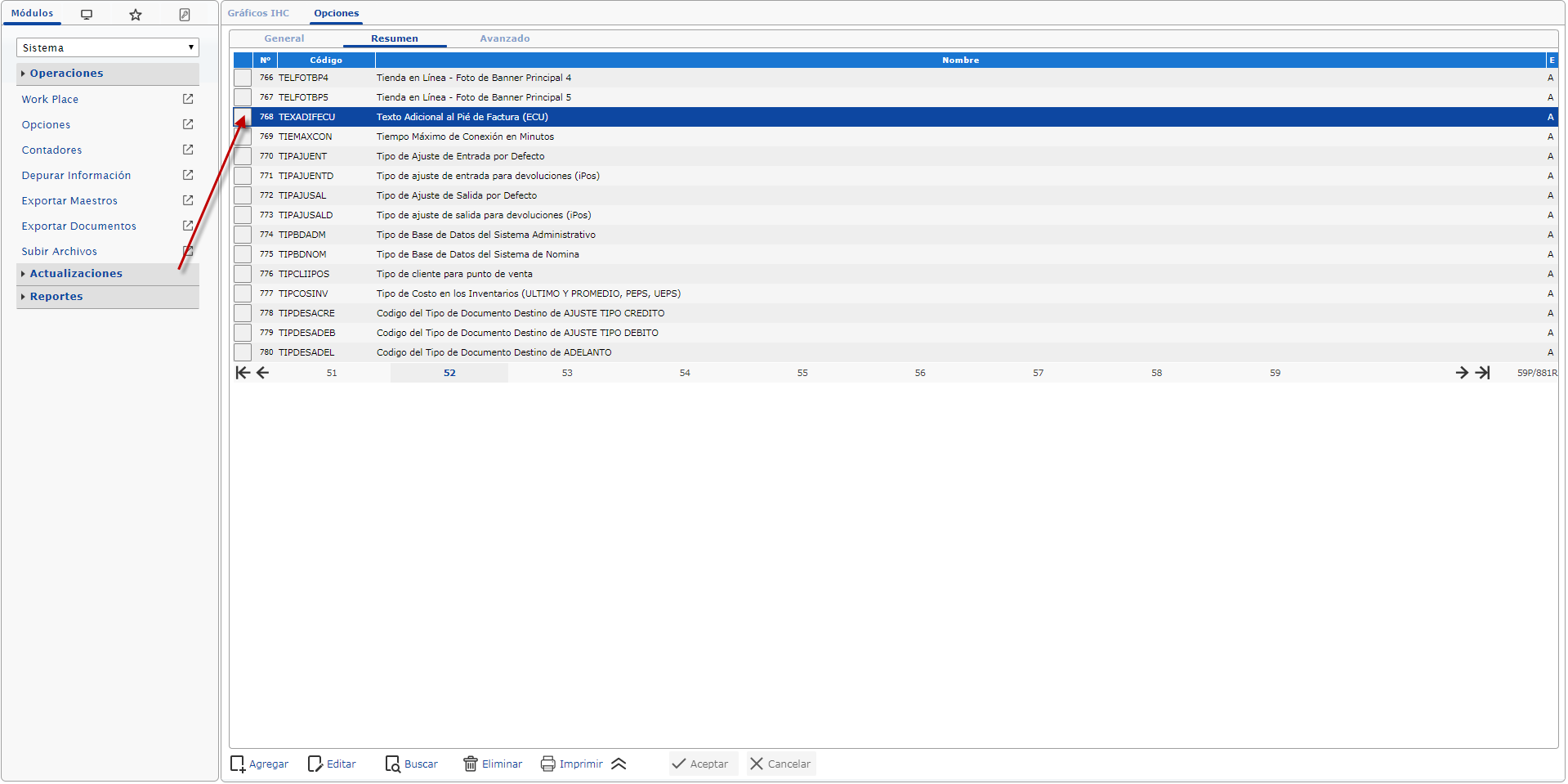Viewport: 1568px width, 784px height.
Task: Open the document icon tab beside star
Action: coord(185,15)
